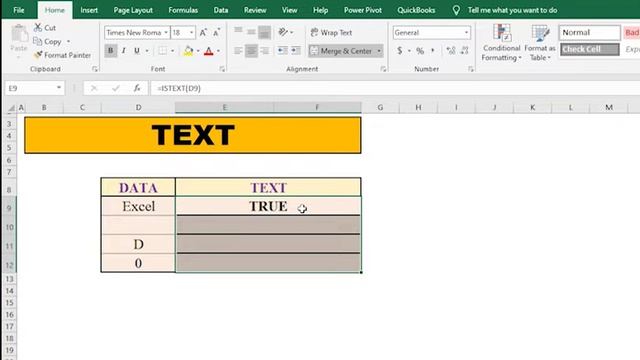Viewport: 640px width, 360px height.
Task: Click the Select All corner triangle
Action: [11, 108]
